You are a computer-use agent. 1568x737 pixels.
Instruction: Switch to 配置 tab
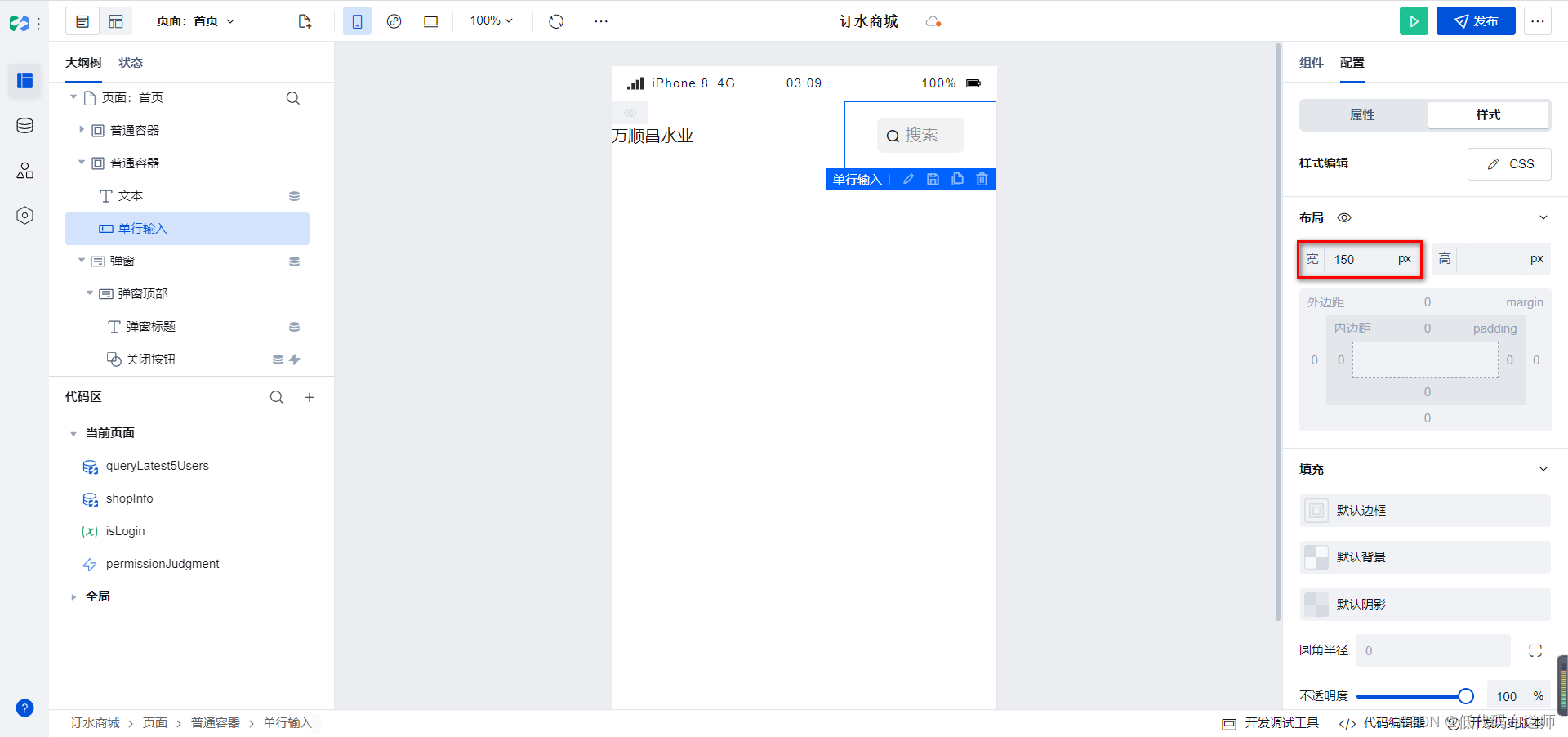click(1352, 63)
